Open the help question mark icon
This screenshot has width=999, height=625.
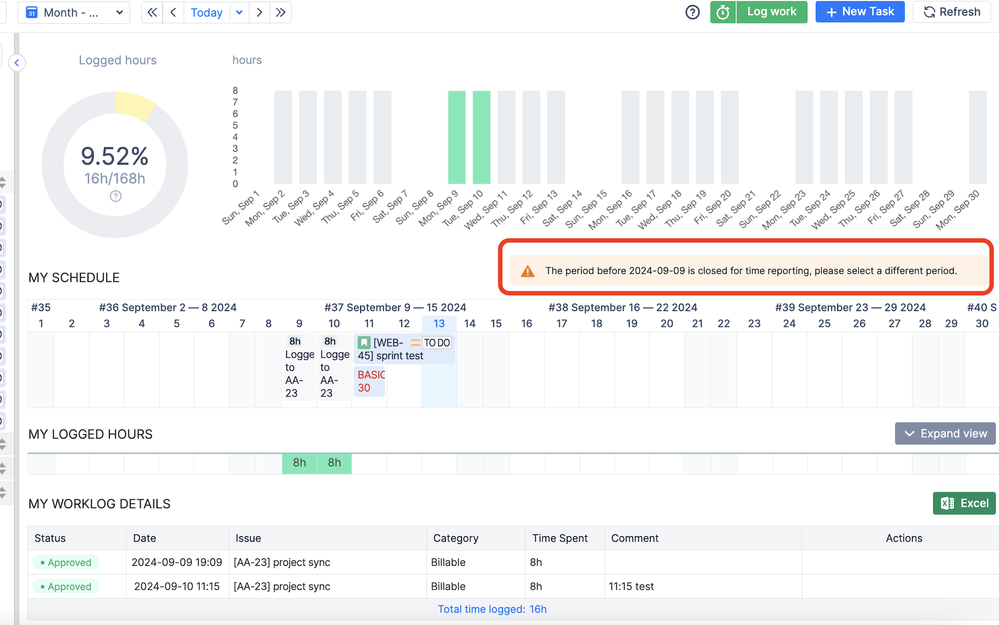[692, 12]
